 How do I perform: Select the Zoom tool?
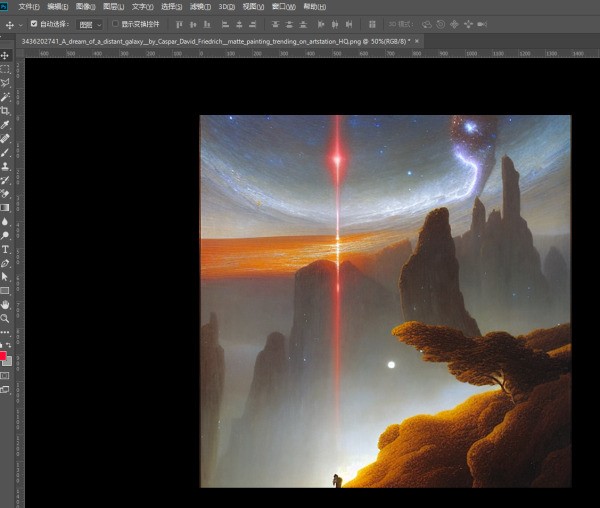5,318
